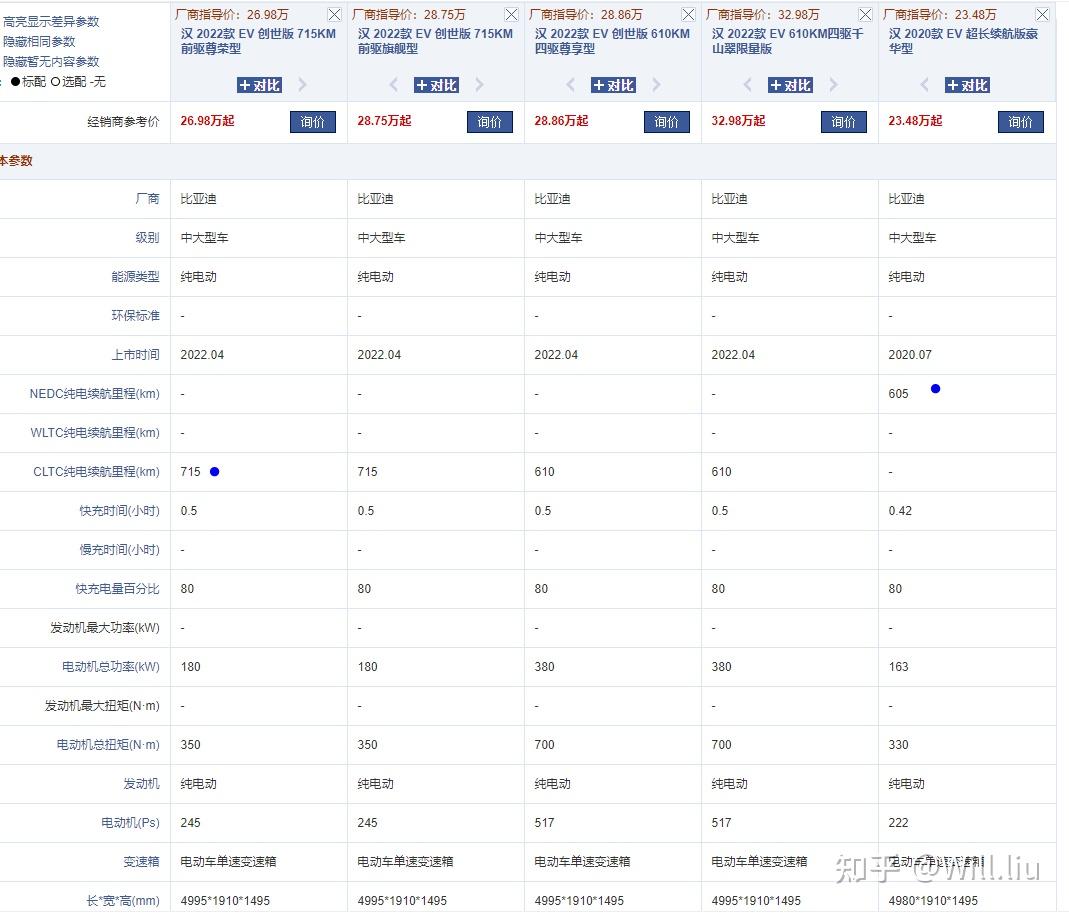Click the 2020.07 launch date cell
Image resolution: width=1069 pixels, height=913 pixels.
click(909, 355)
